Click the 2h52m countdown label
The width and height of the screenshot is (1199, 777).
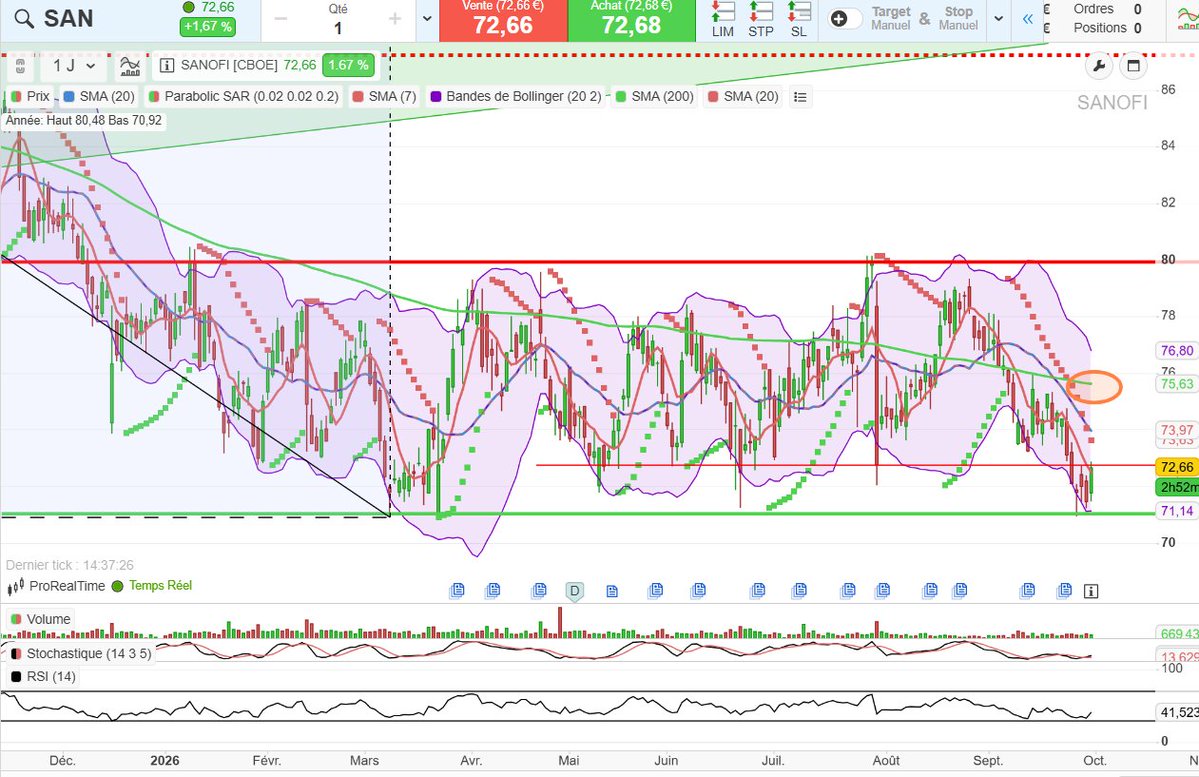click(x=1177, y=487)
